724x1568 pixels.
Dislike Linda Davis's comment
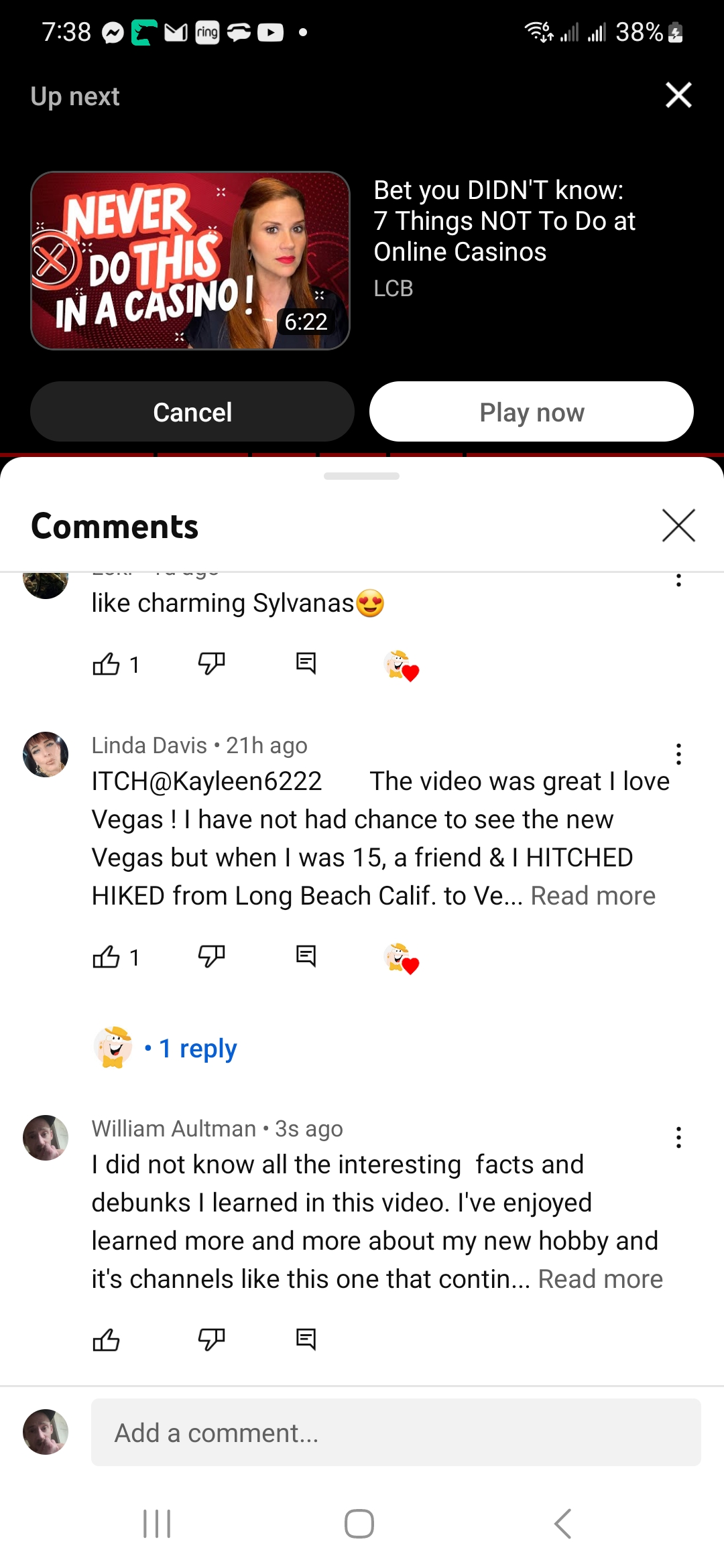pyautogui.click(x=211, y=957)
